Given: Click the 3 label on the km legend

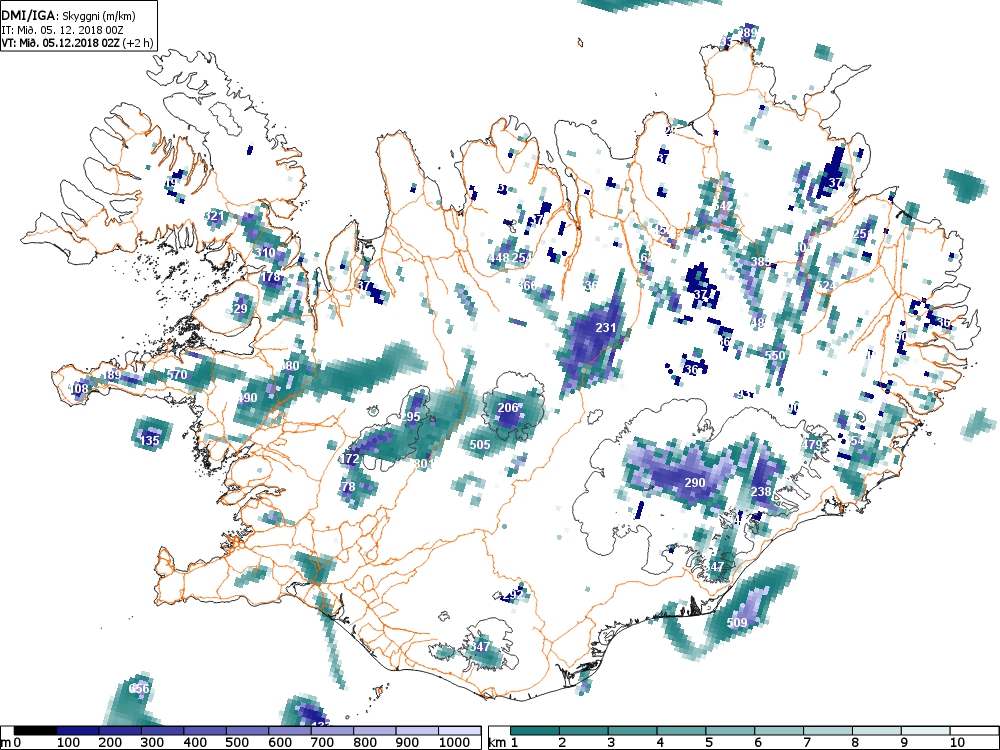Looking at the screenshot, I should point(611,742).
